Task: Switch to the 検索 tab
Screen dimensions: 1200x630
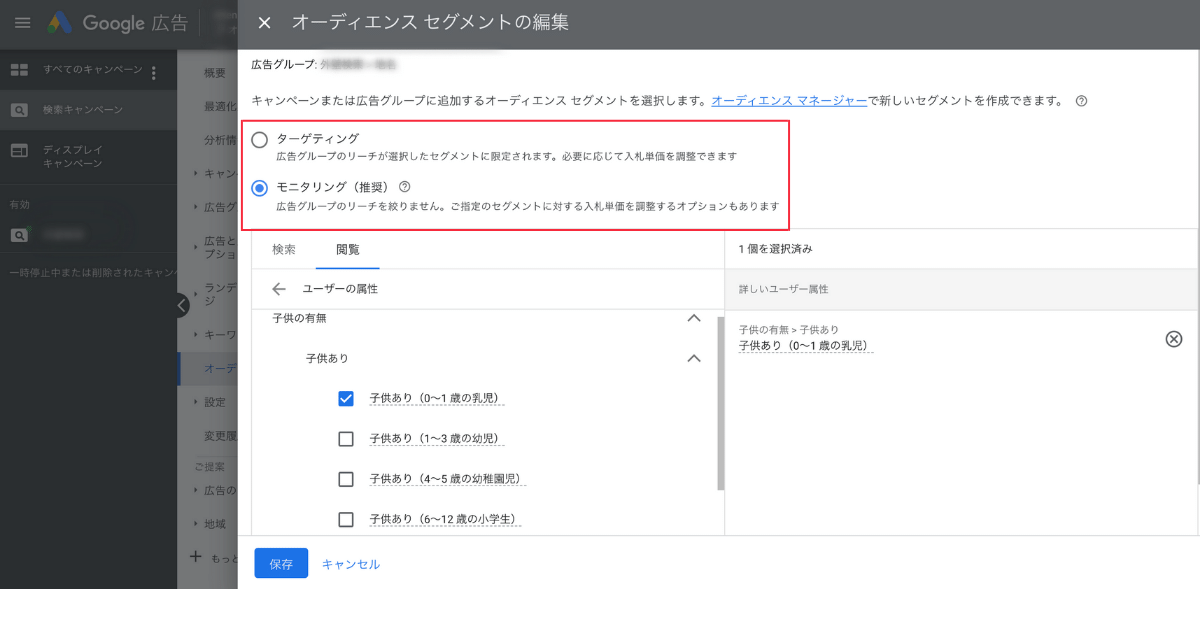Action: 284,249
